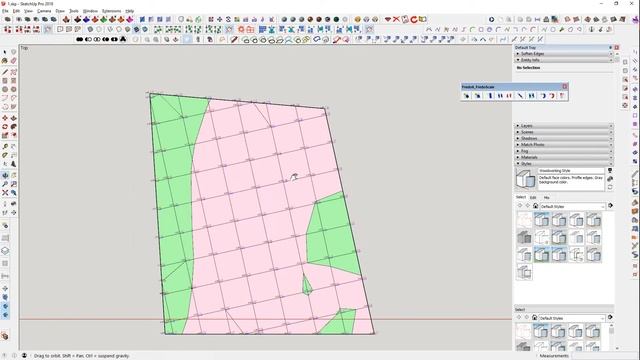Image resolution: width=640 pixels, height=360 pixels.
Task: Open the upper Default Styles dropdown
Action: [x=572, y=206]
